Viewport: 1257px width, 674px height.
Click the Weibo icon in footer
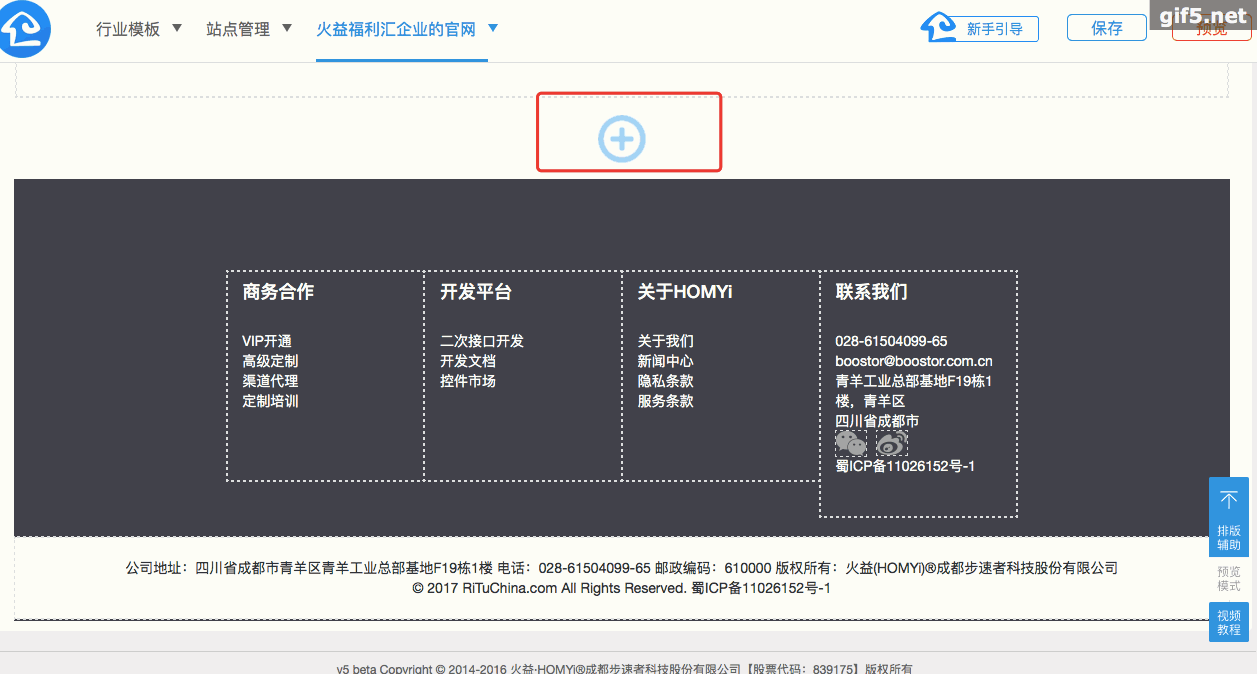[892, 443]
